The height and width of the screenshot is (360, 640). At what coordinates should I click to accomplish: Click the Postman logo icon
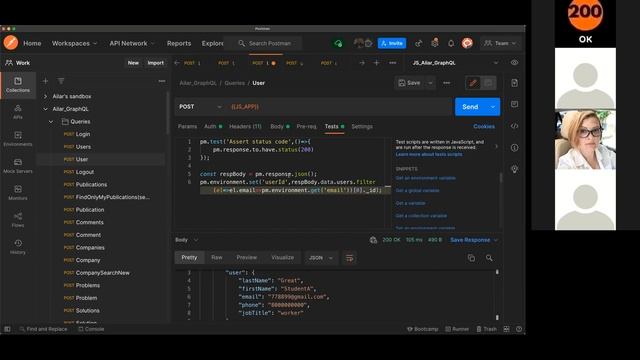[x=11, y=43]
